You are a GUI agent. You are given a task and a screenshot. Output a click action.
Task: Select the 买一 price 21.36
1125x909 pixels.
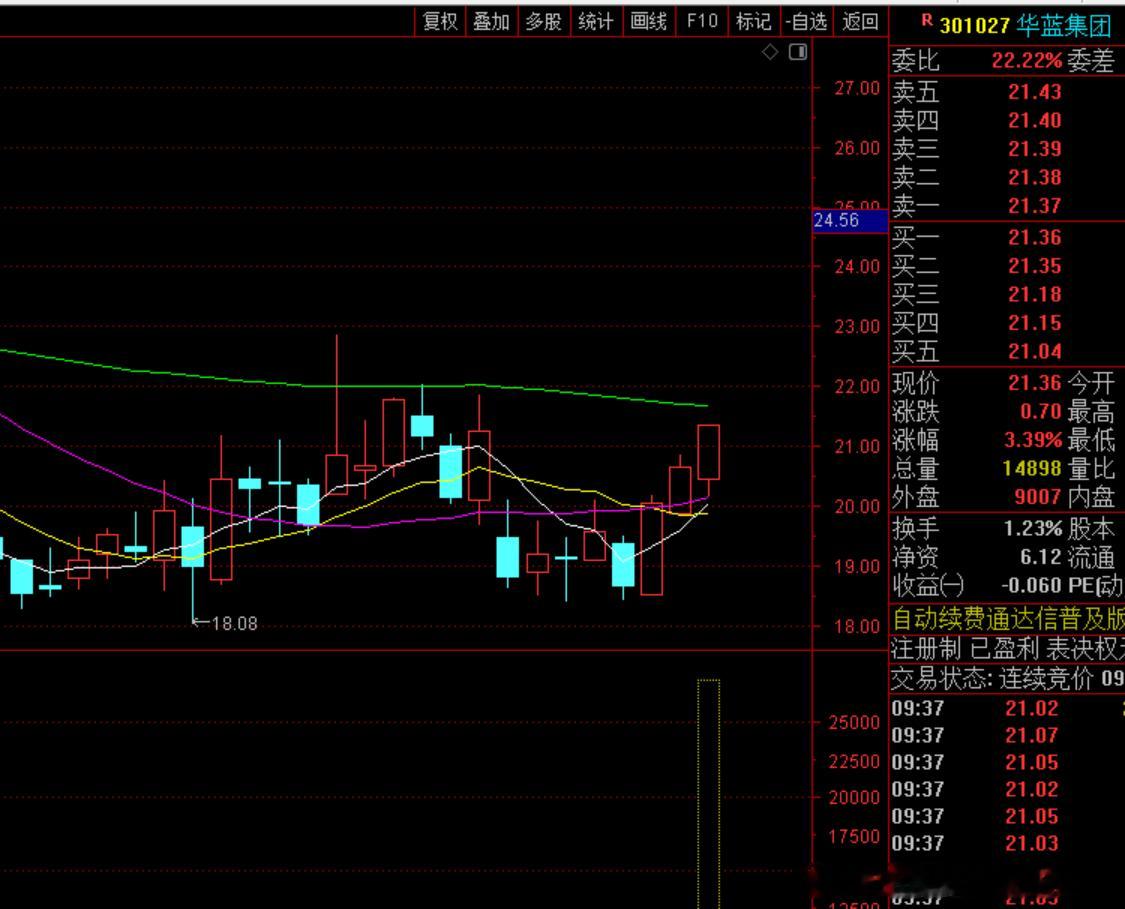(1034, 237)
